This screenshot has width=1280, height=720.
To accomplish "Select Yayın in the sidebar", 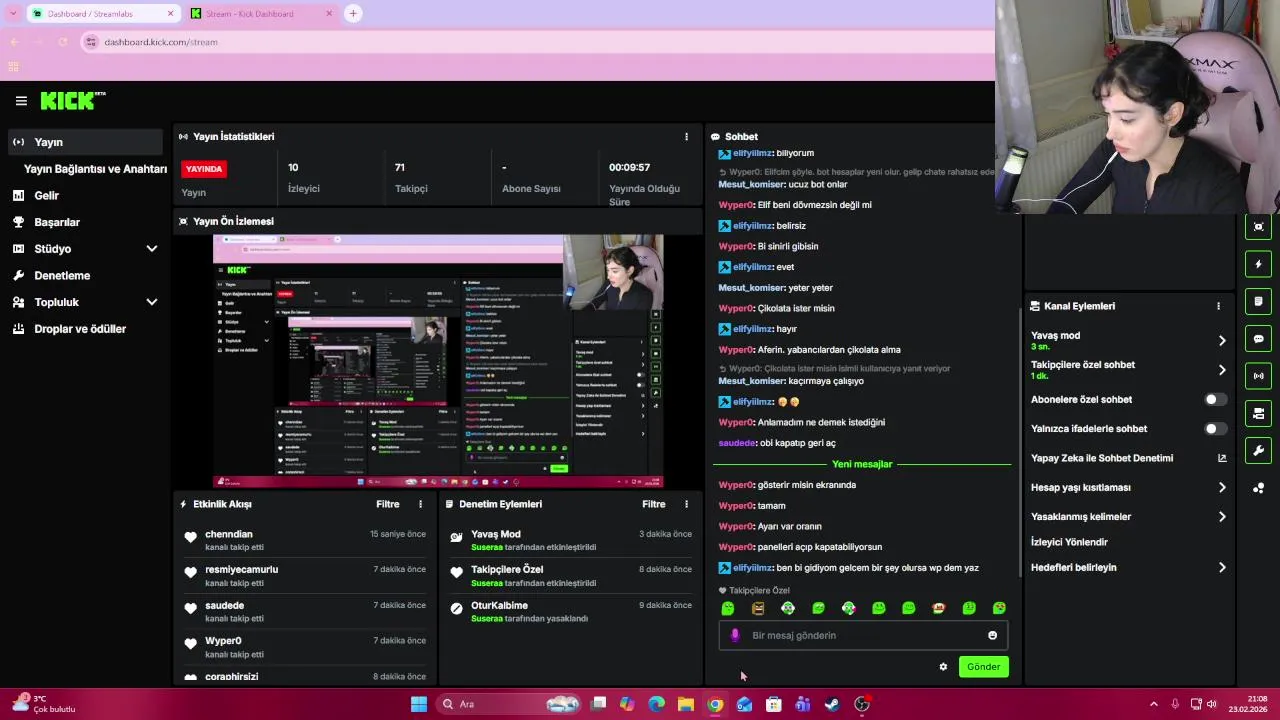I will (x=84, y=142).
